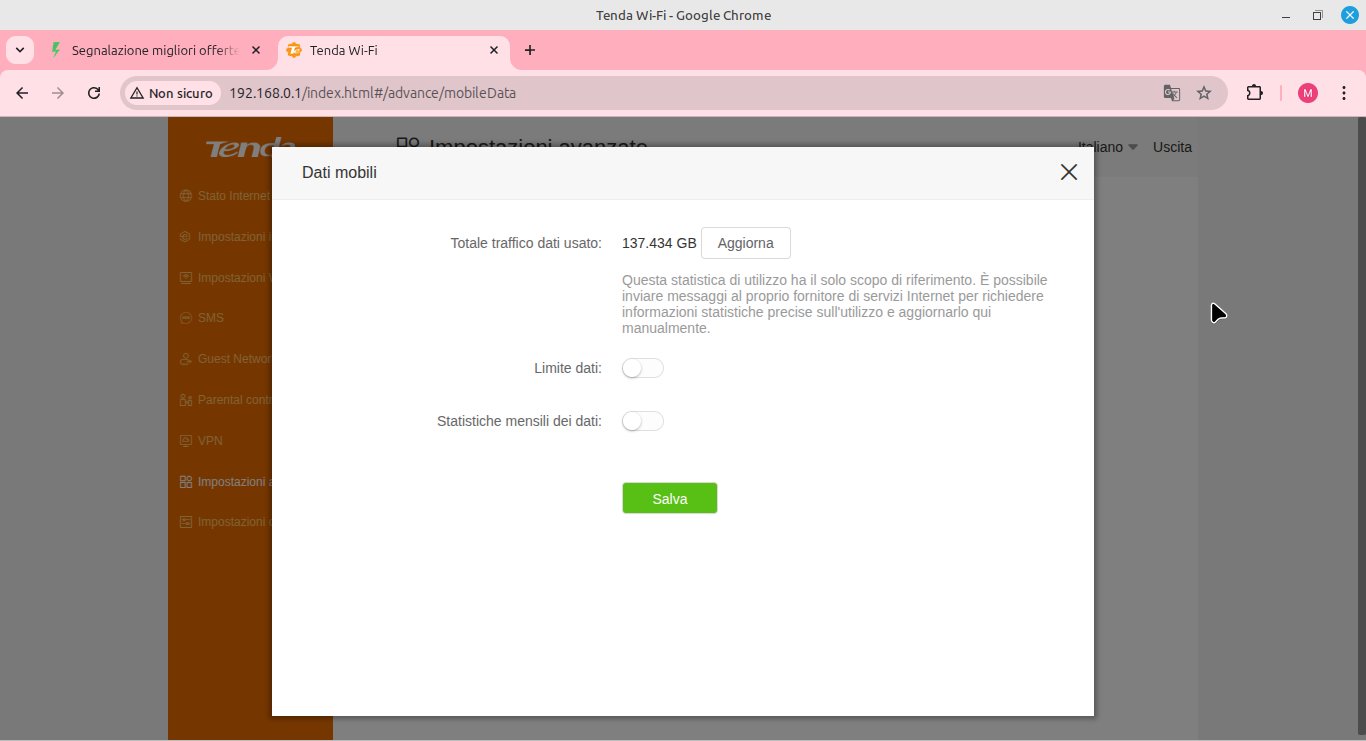The image size is (1366, 741).
Task: Click the VPN sidebar icon
Action: click(185, 441)
